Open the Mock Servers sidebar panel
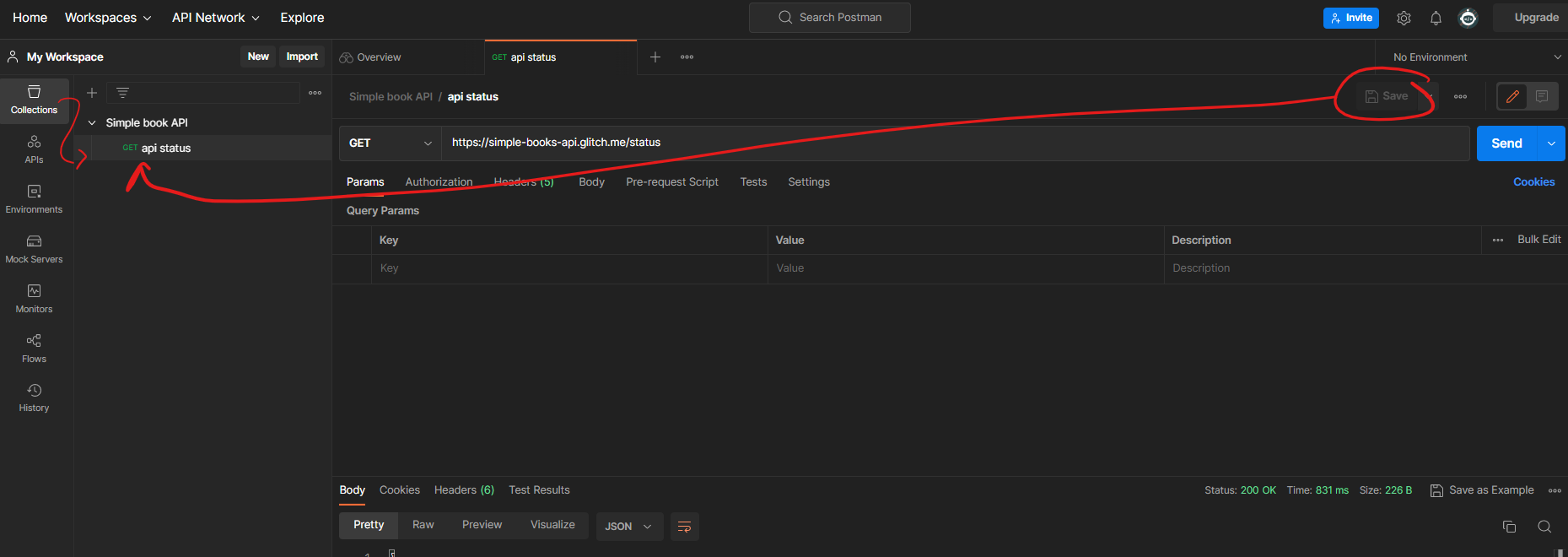The image size is (1568, 557). (x=34, y=249)
